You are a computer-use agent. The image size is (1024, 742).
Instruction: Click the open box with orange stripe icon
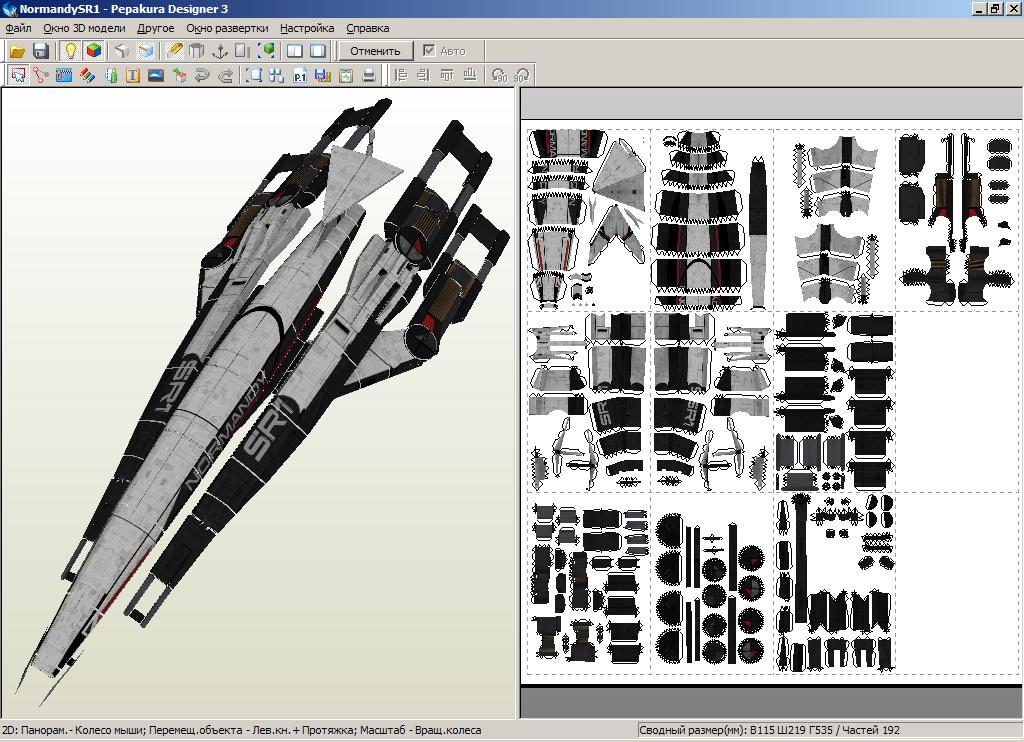146,51
